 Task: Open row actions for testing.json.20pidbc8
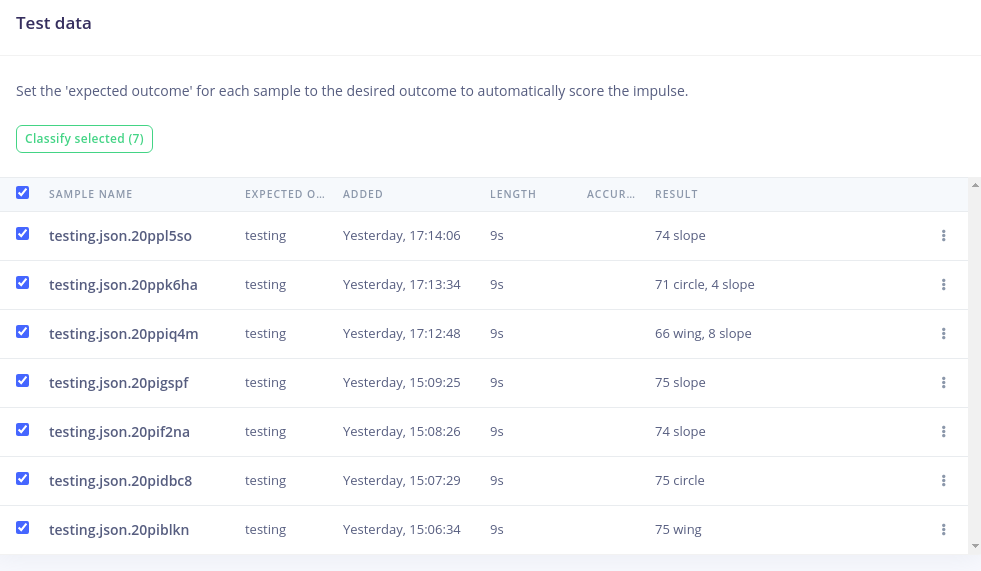tap(943, 481)
